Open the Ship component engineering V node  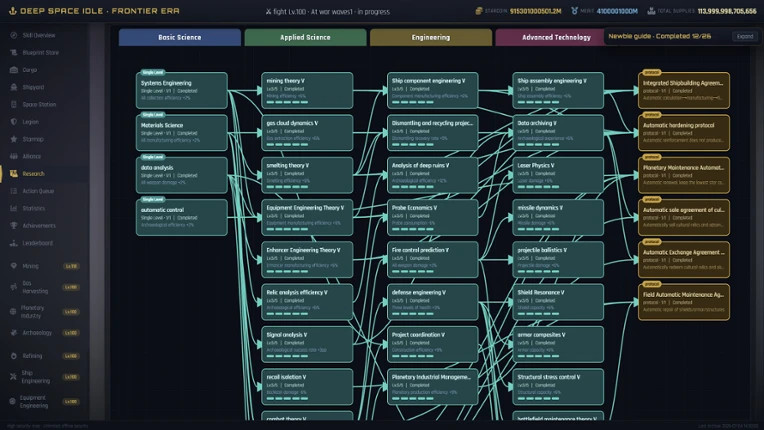[x=433, y=90]
